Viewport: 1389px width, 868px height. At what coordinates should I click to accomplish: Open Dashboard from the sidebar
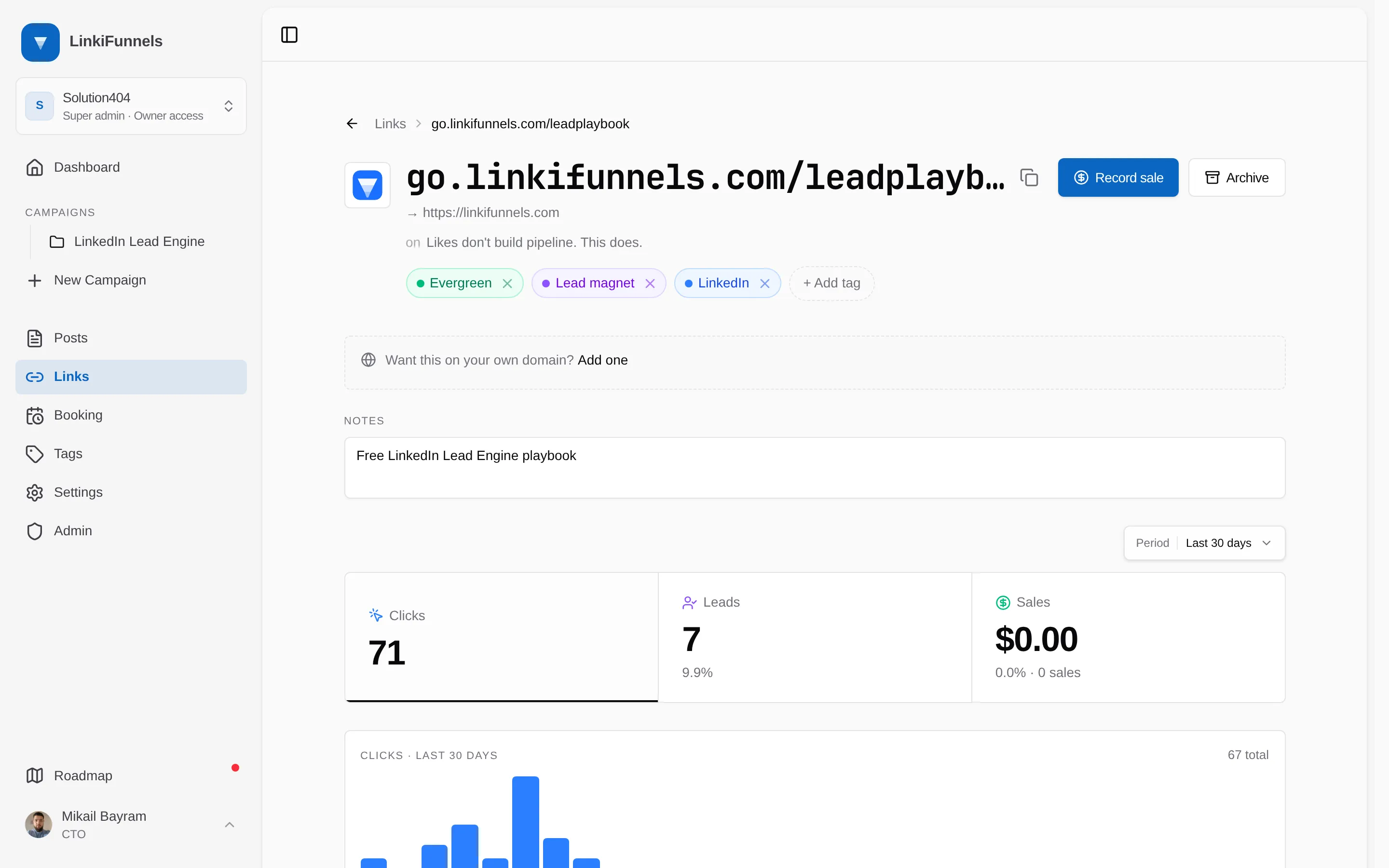click(x=132, y=167)
